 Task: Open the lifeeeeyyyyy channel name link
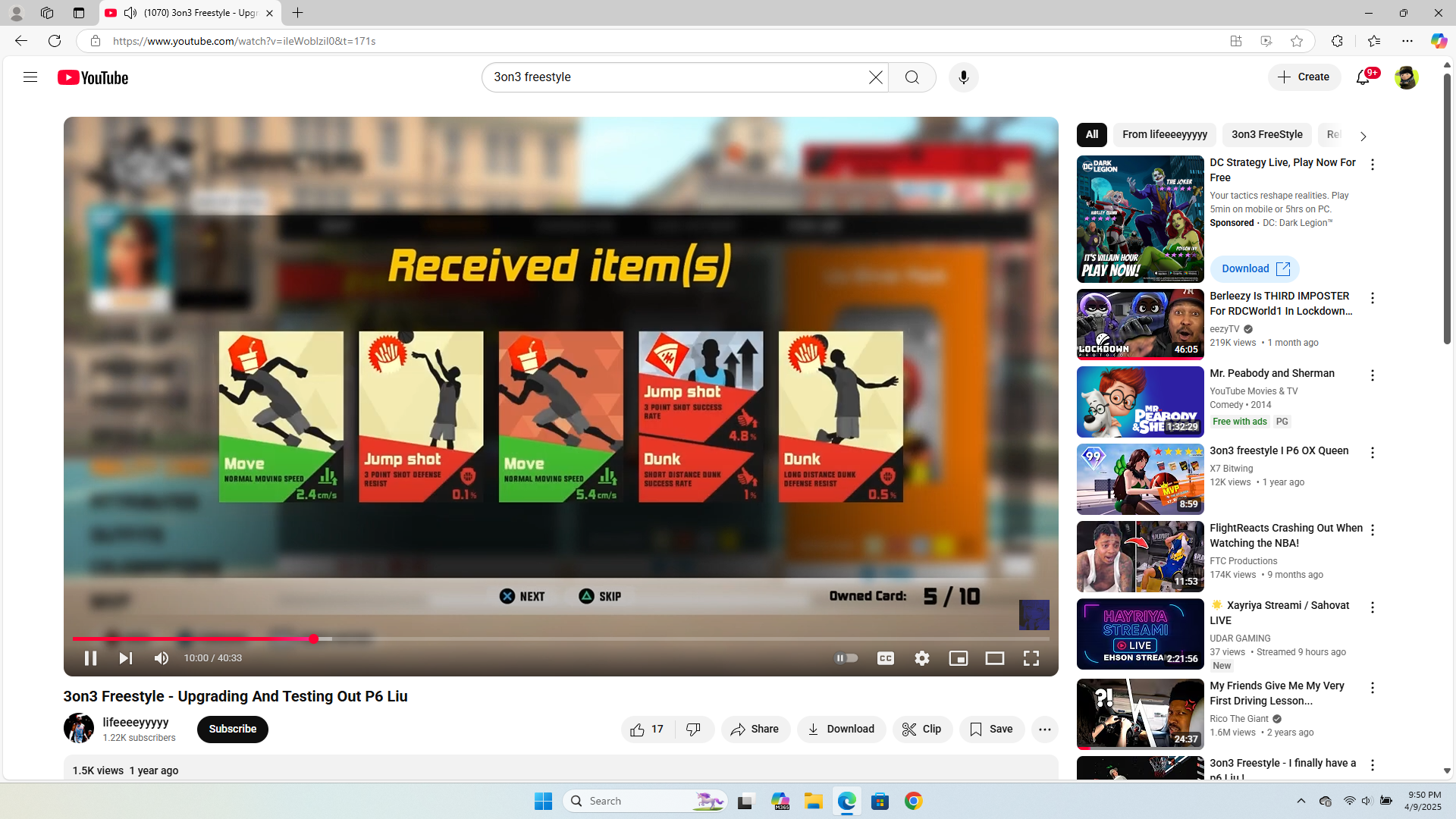click(x=136, y=723)
